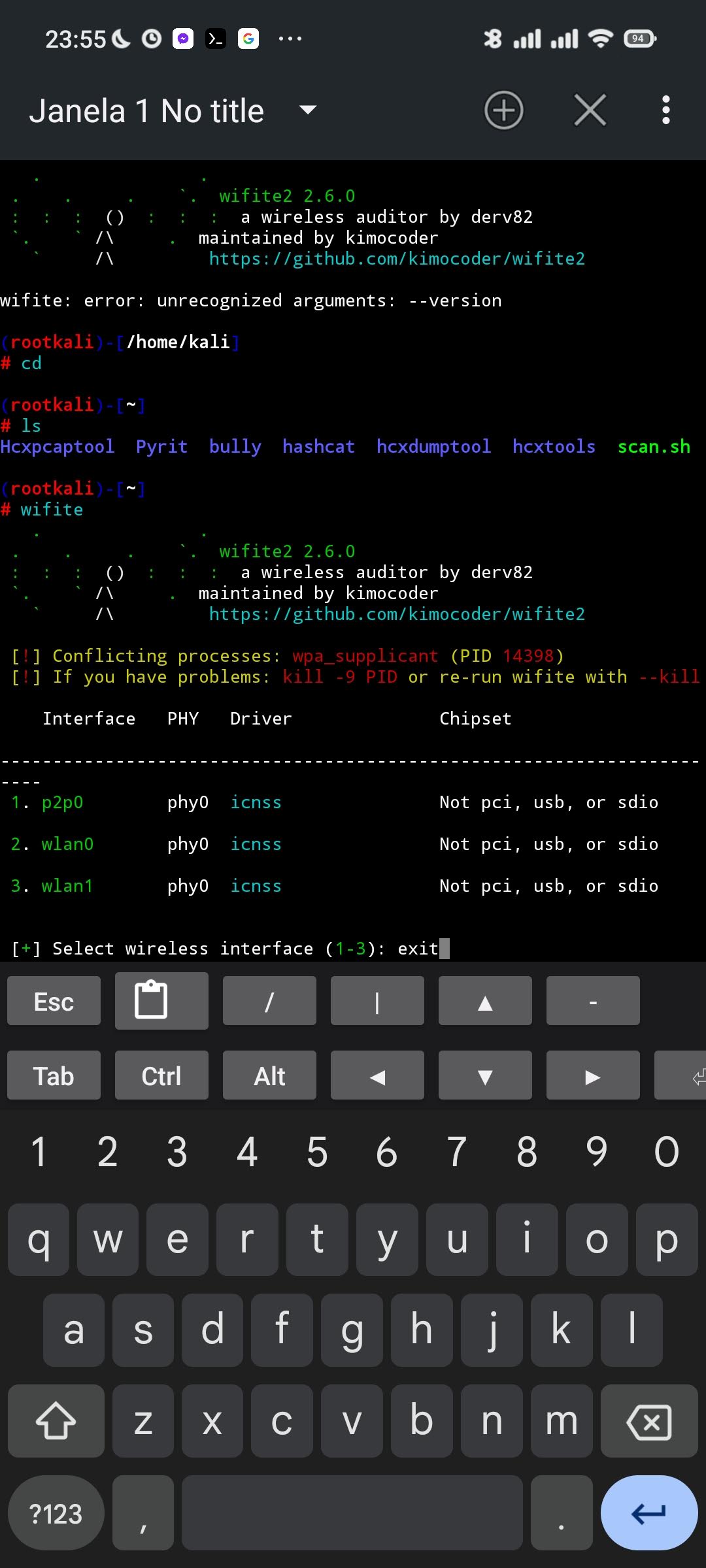Viewport: 706px width, 1568px height.
Task: Tap the spacebar on keyboard
Action: pos(352,1513)
